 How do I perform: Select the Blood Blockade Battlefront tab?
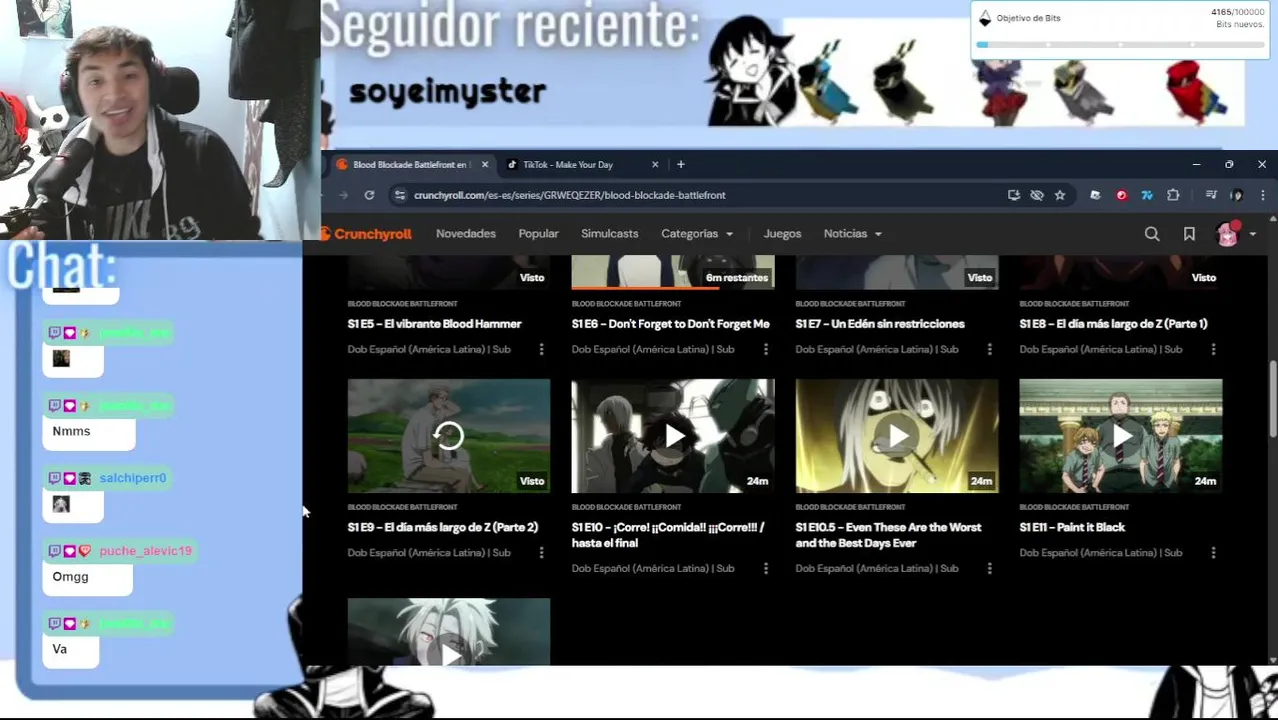pyautogui.click(x=410, y=164)
